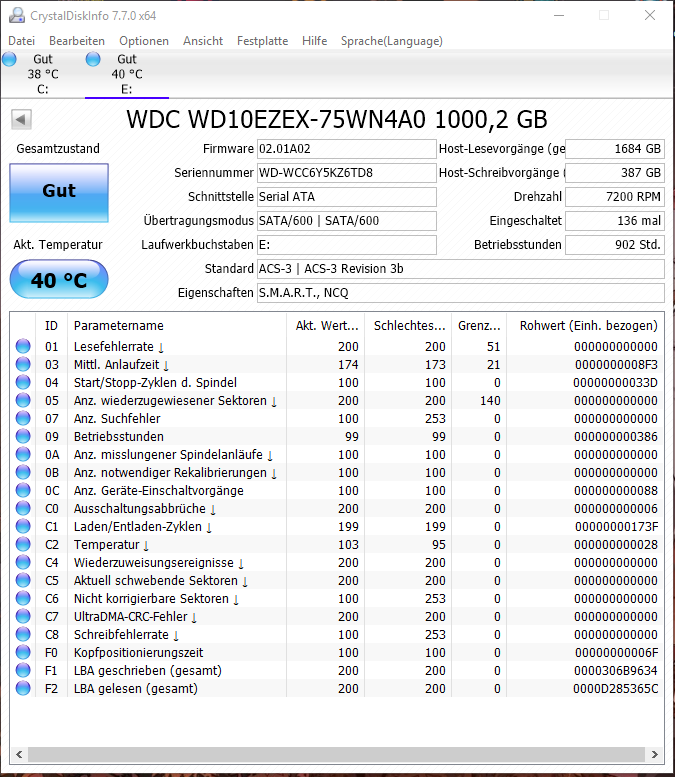
Task: Click the ID column header
Action: 52,326
